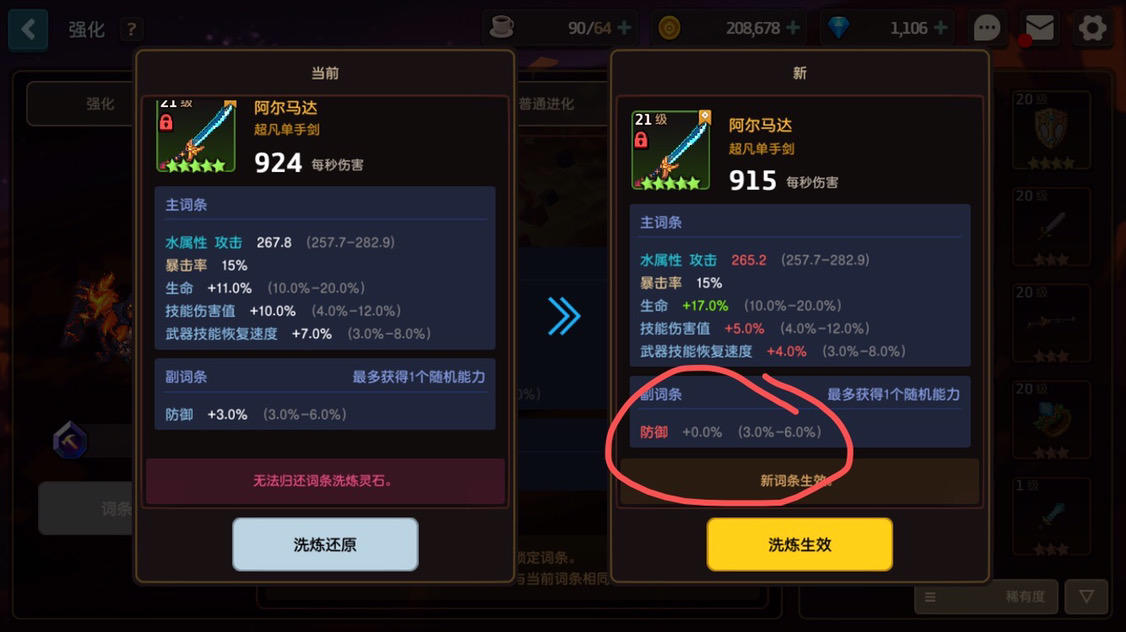Click the 洗炼还原 button
The image size is (1126, 632).
325,544
